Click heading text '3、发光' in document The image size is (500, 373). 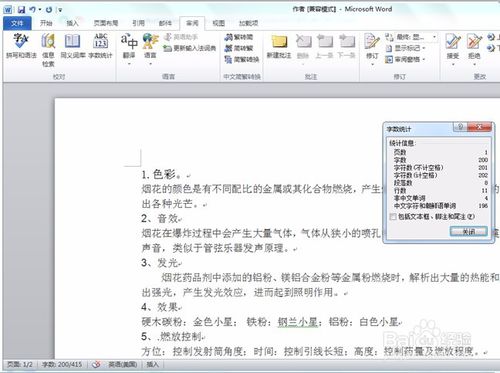click(x=160, y=263)
